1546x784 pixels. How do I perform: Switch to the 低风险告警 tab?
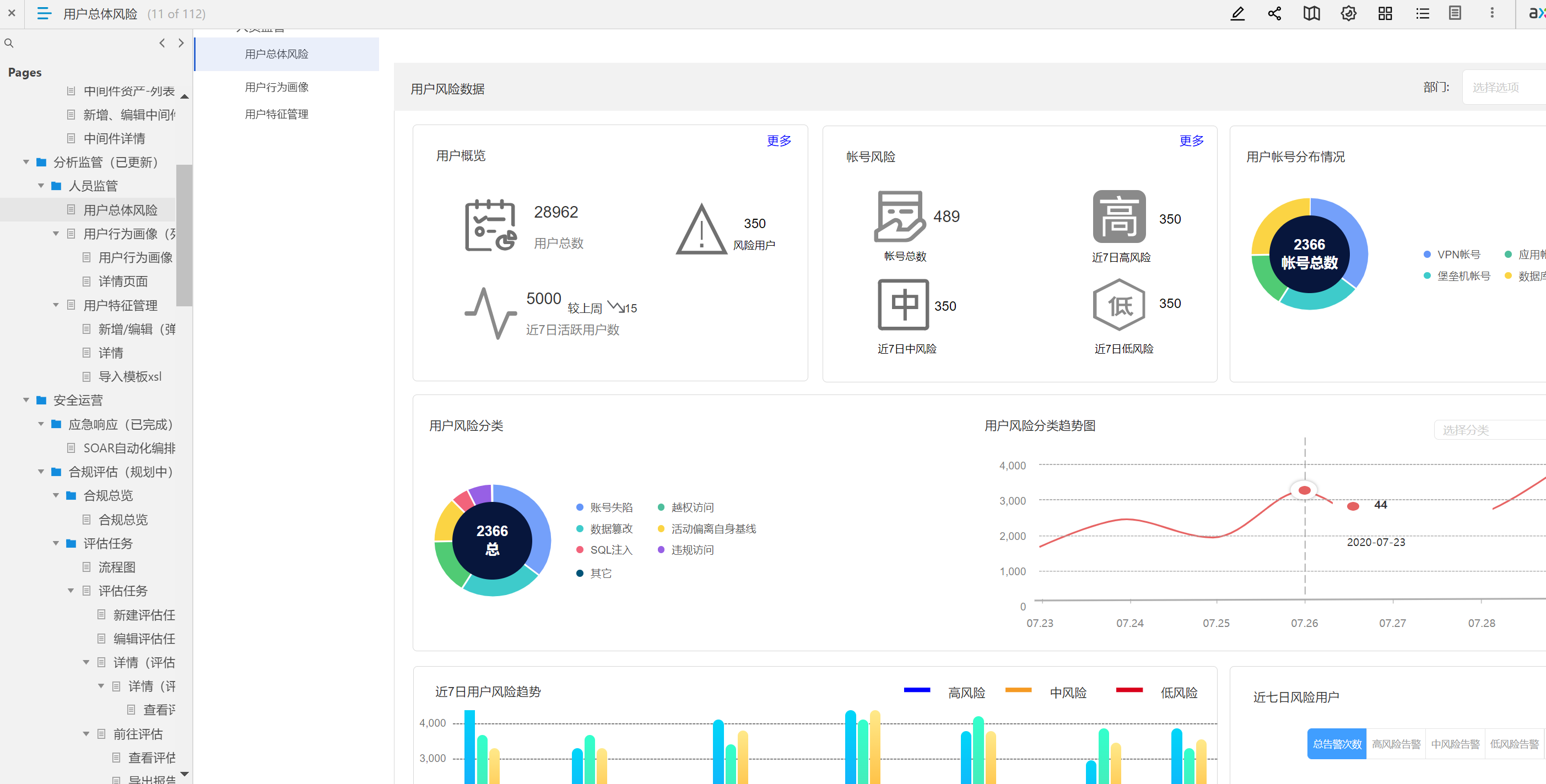(1513, 744)
